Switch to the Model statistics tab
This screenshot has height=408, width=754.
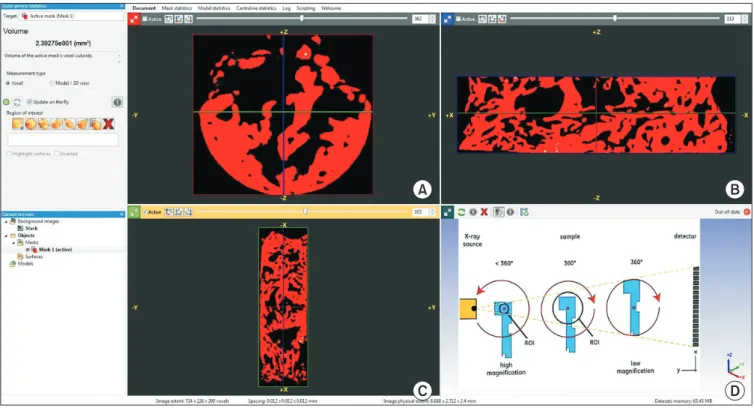pyautogui.click(x=214, y=8)
